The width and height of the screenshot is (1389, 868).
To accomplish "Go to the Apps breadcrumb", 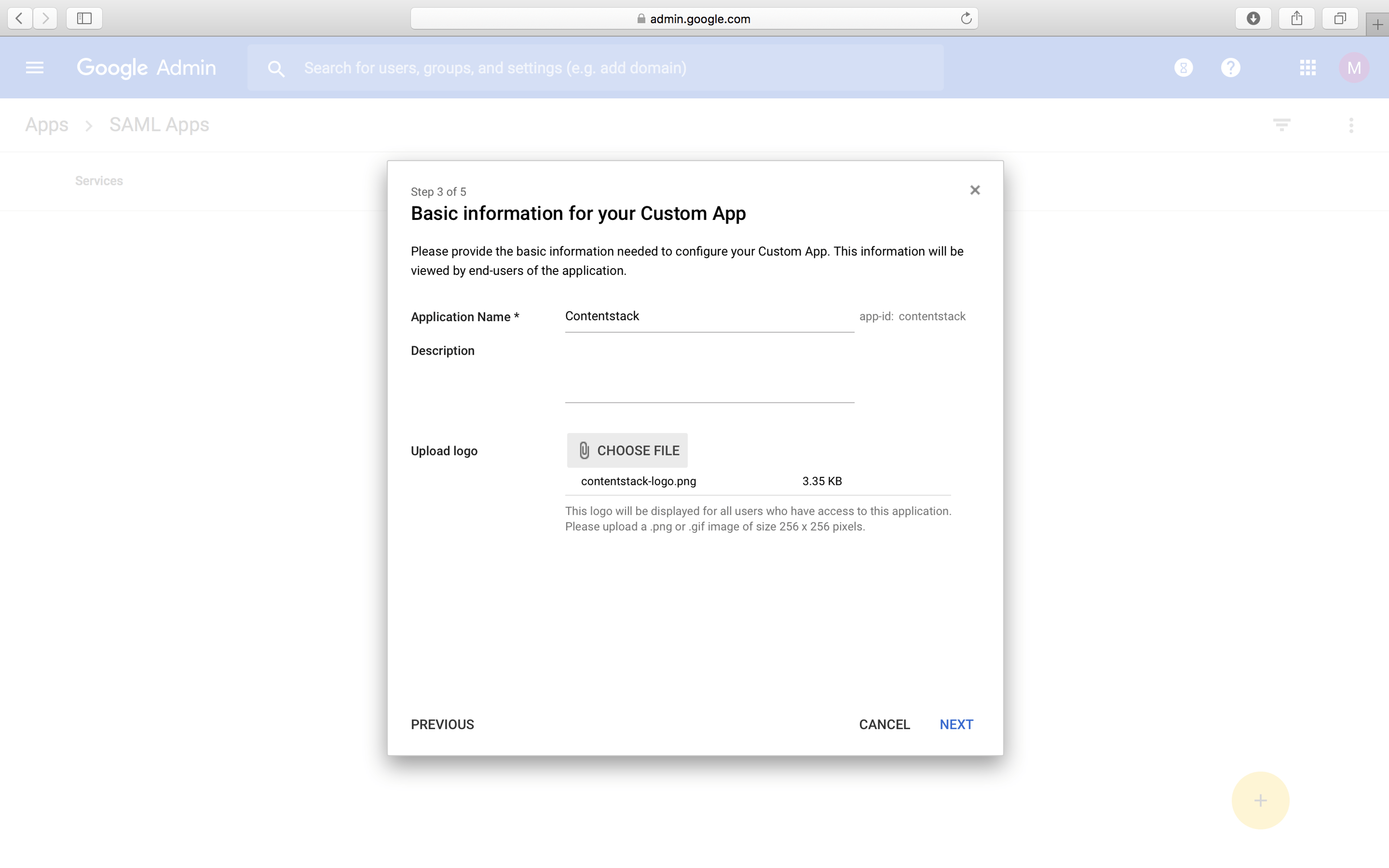I will tap(47, 124).
